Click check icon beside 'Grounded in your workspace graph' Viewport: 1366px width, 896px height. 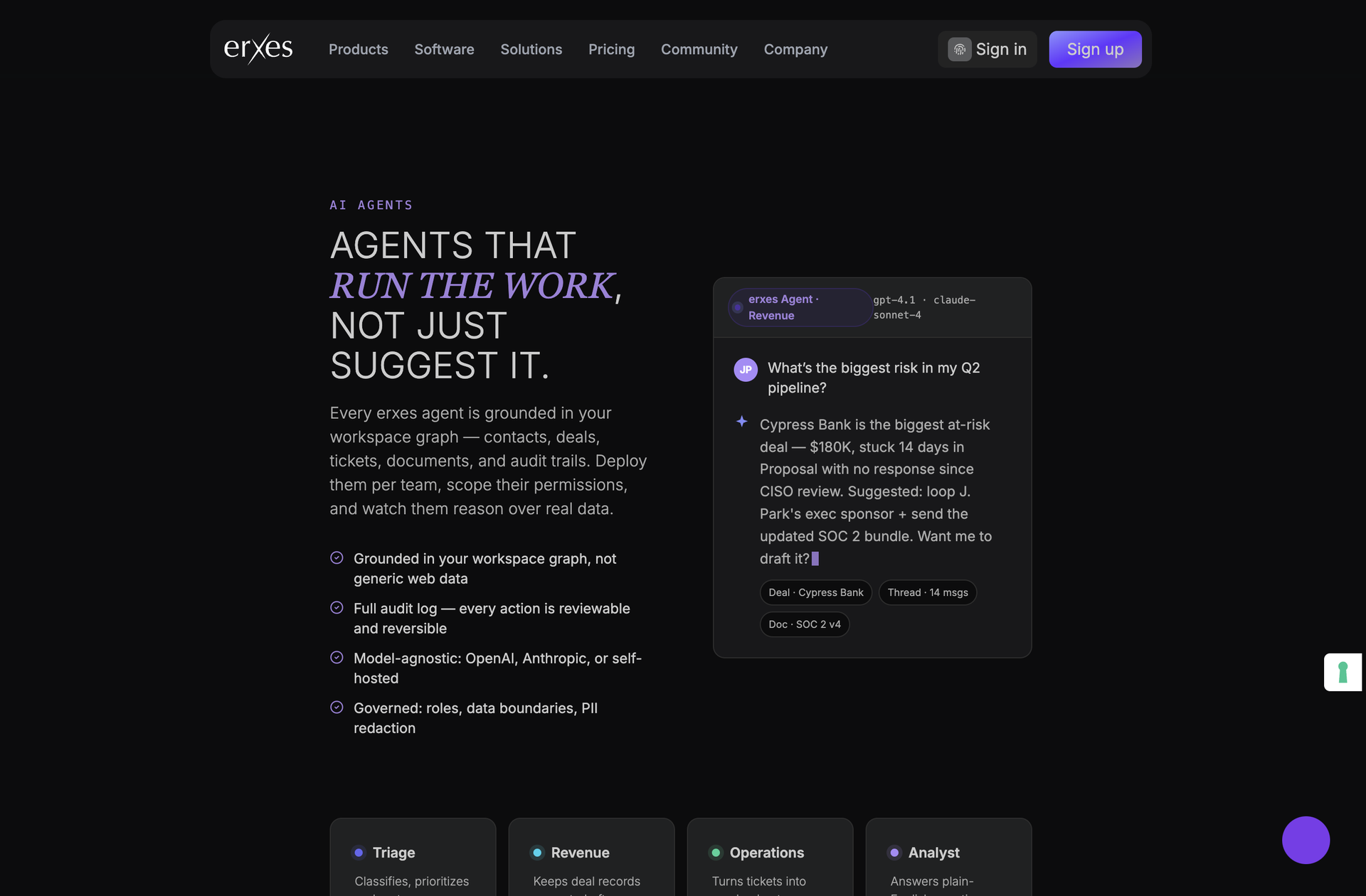pos(337,558)
